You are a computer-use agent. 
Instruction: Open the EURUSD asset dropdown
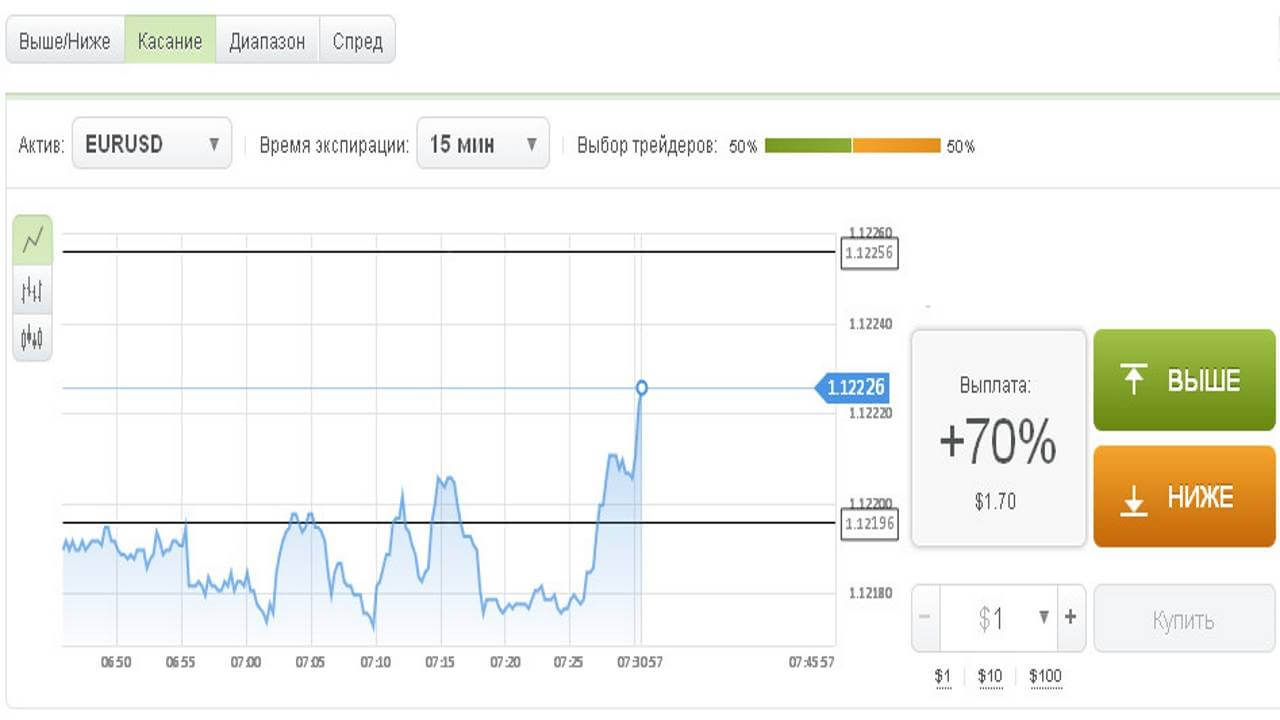[152, 144]
